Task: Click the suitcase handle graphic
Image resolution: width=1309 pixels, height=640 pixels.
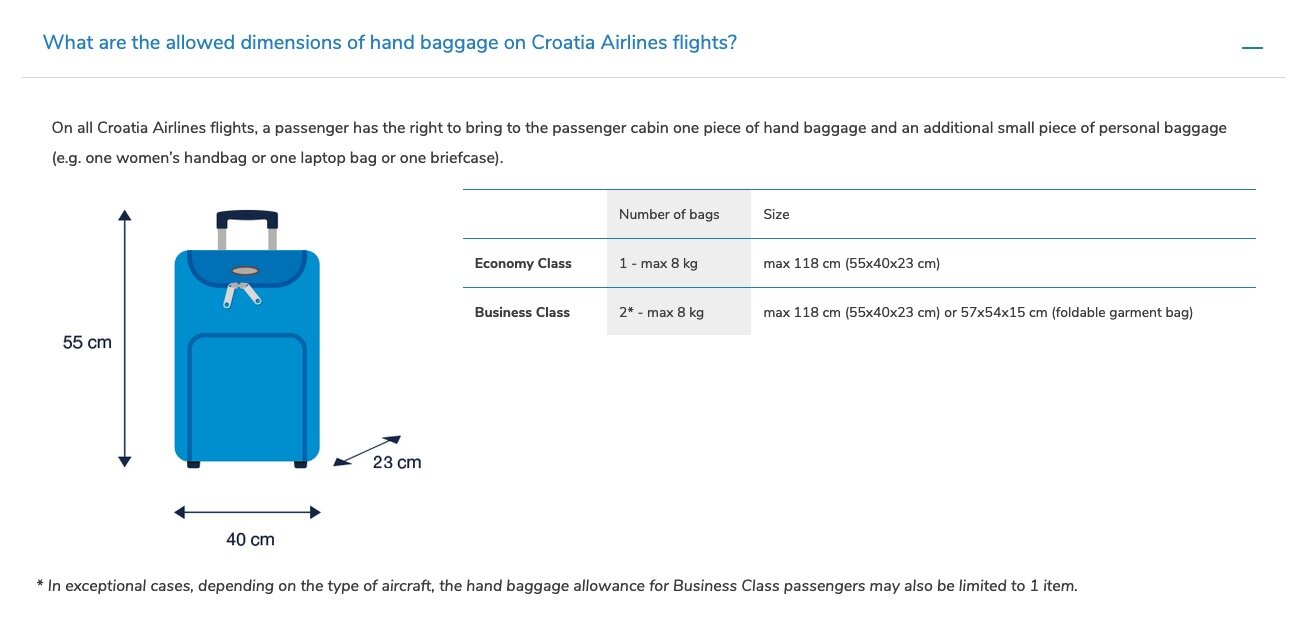Action: [245, 215]
